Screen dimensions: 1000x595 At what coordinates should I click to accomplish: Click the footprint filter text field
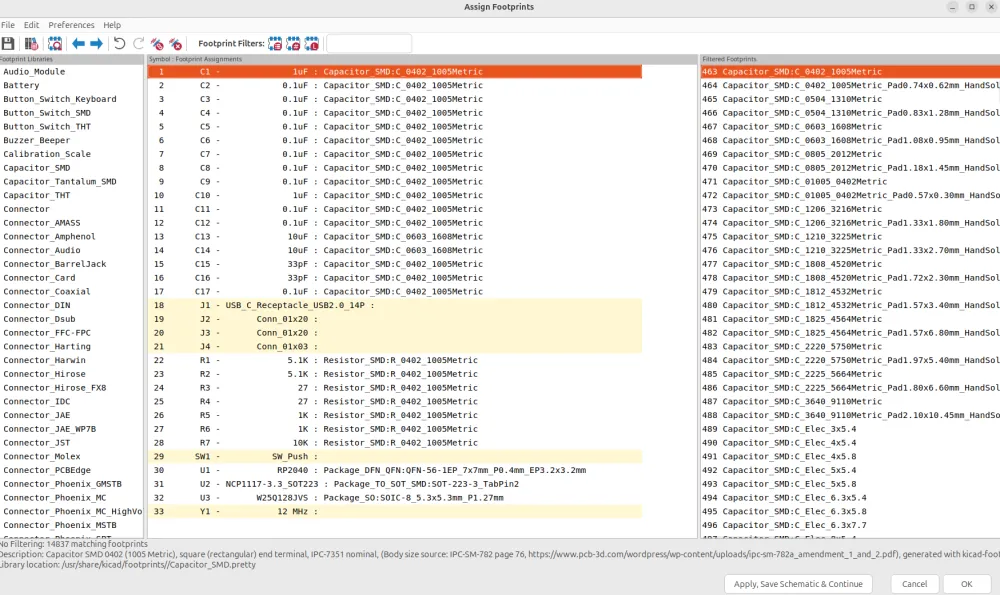point(369,44)
